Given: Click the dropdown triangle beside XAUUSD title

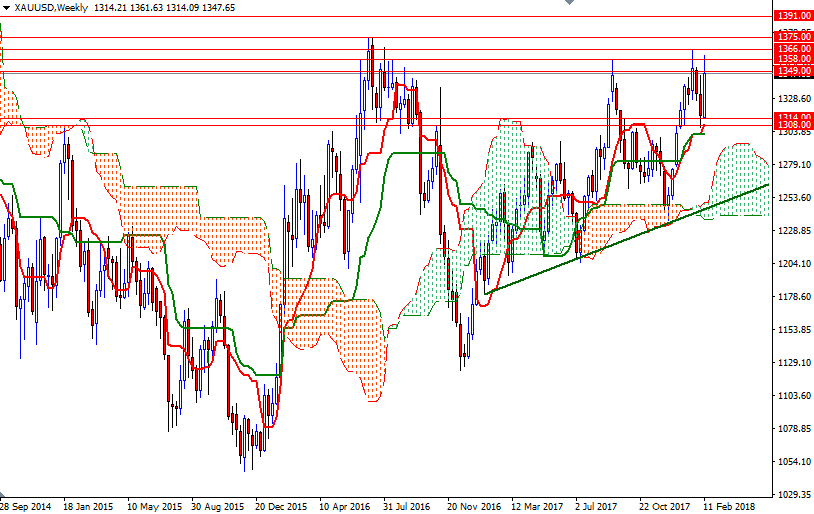Looking at the screenshot, I should [6, 8].
